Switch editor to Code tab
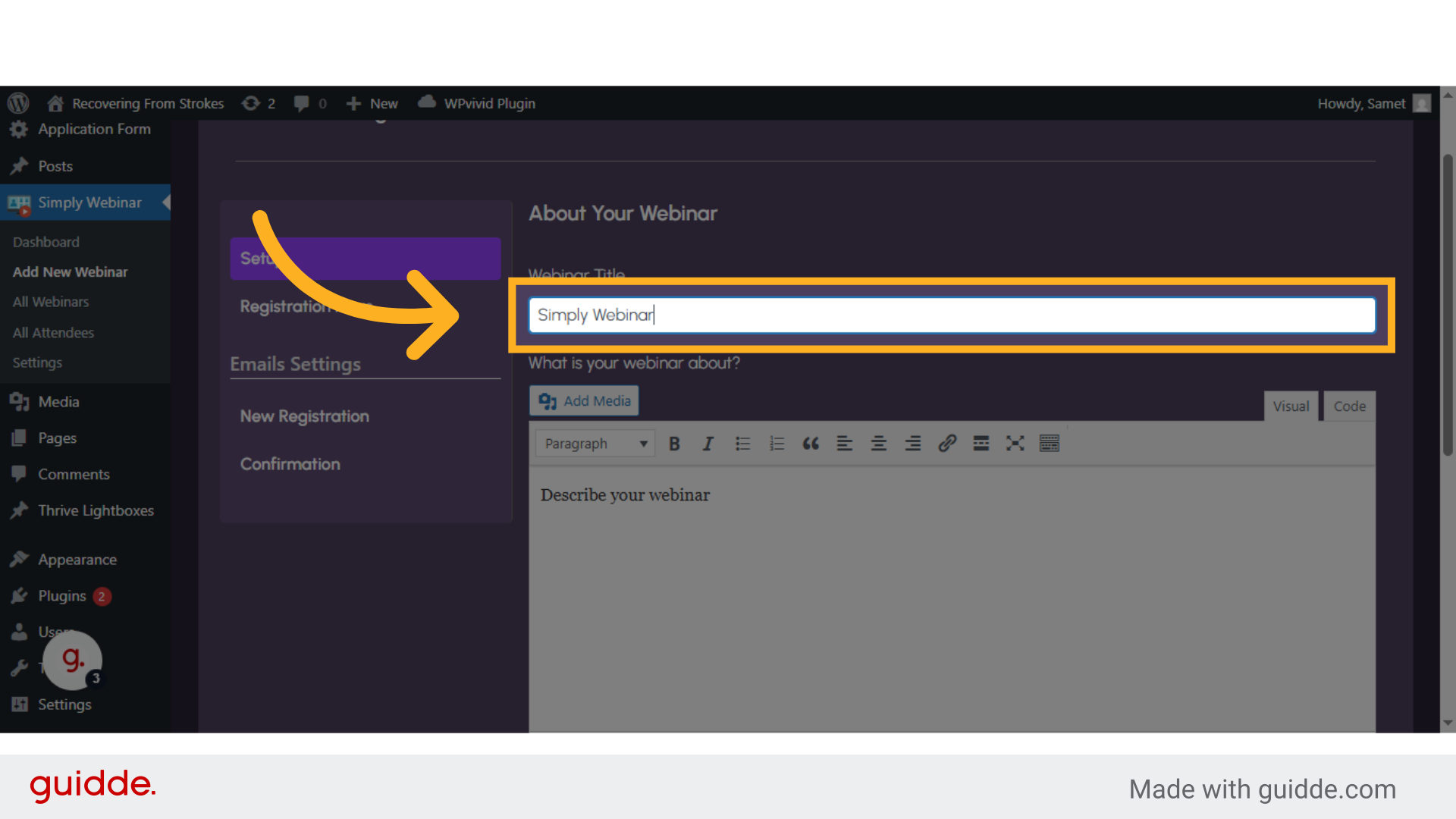Viewport: 1456px width, 819px height. pyautogui.click(x=1350, y=406)
